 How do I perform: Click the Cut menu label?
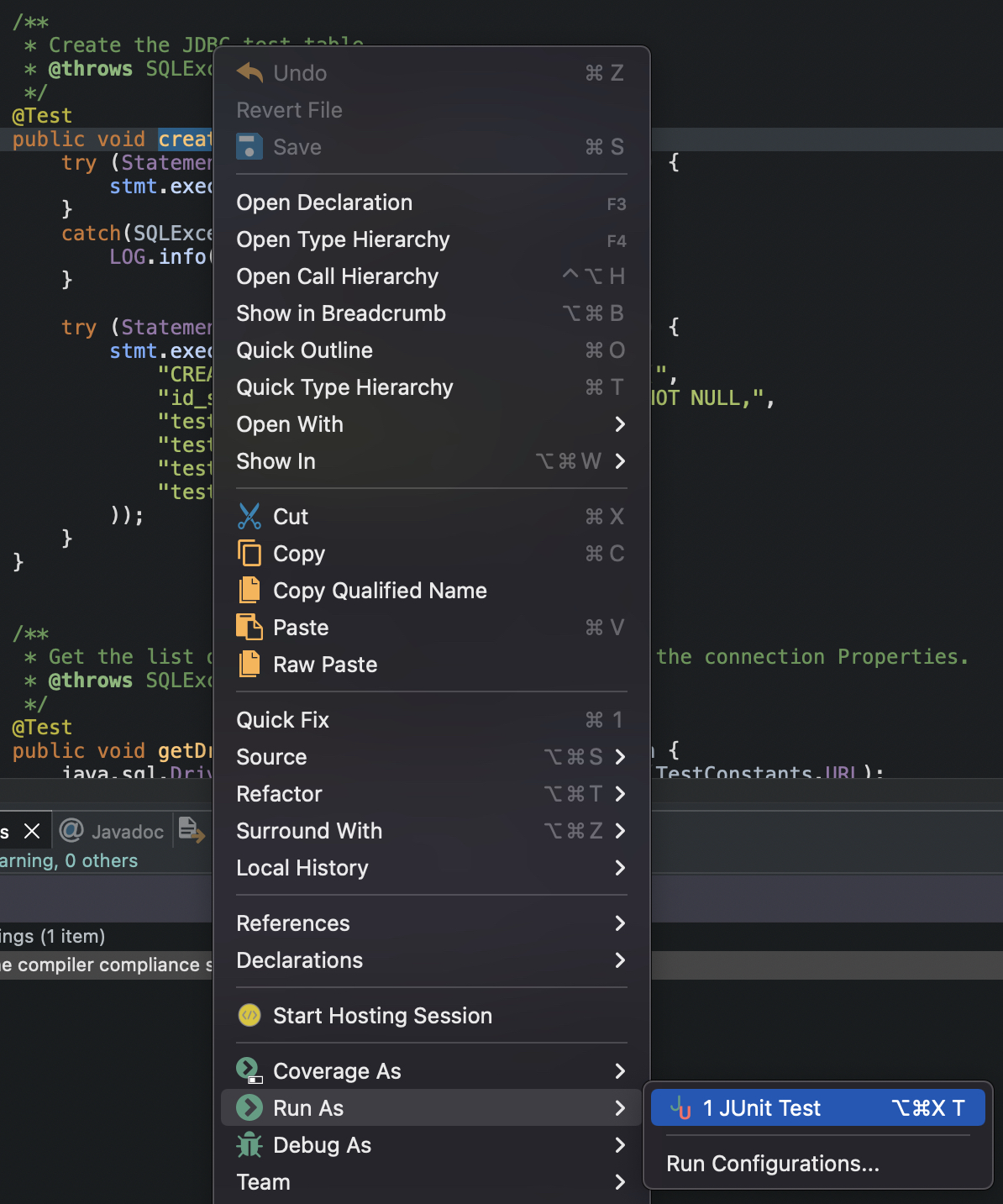[x=291, y=517]
